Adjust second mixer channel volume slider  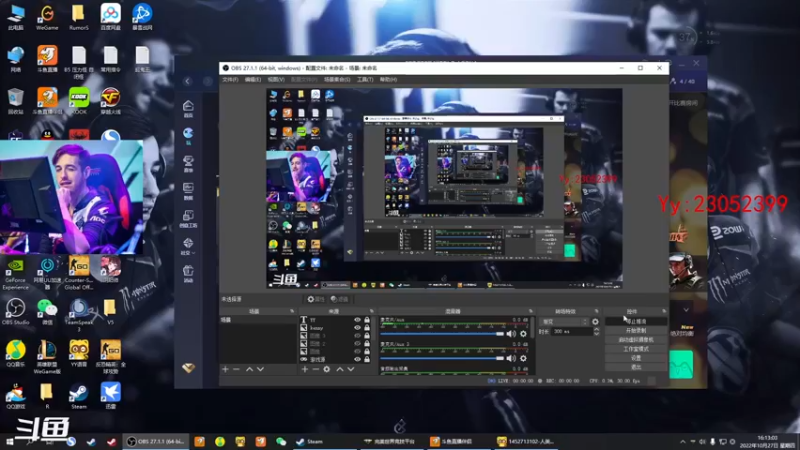click(x=442, y=358)
